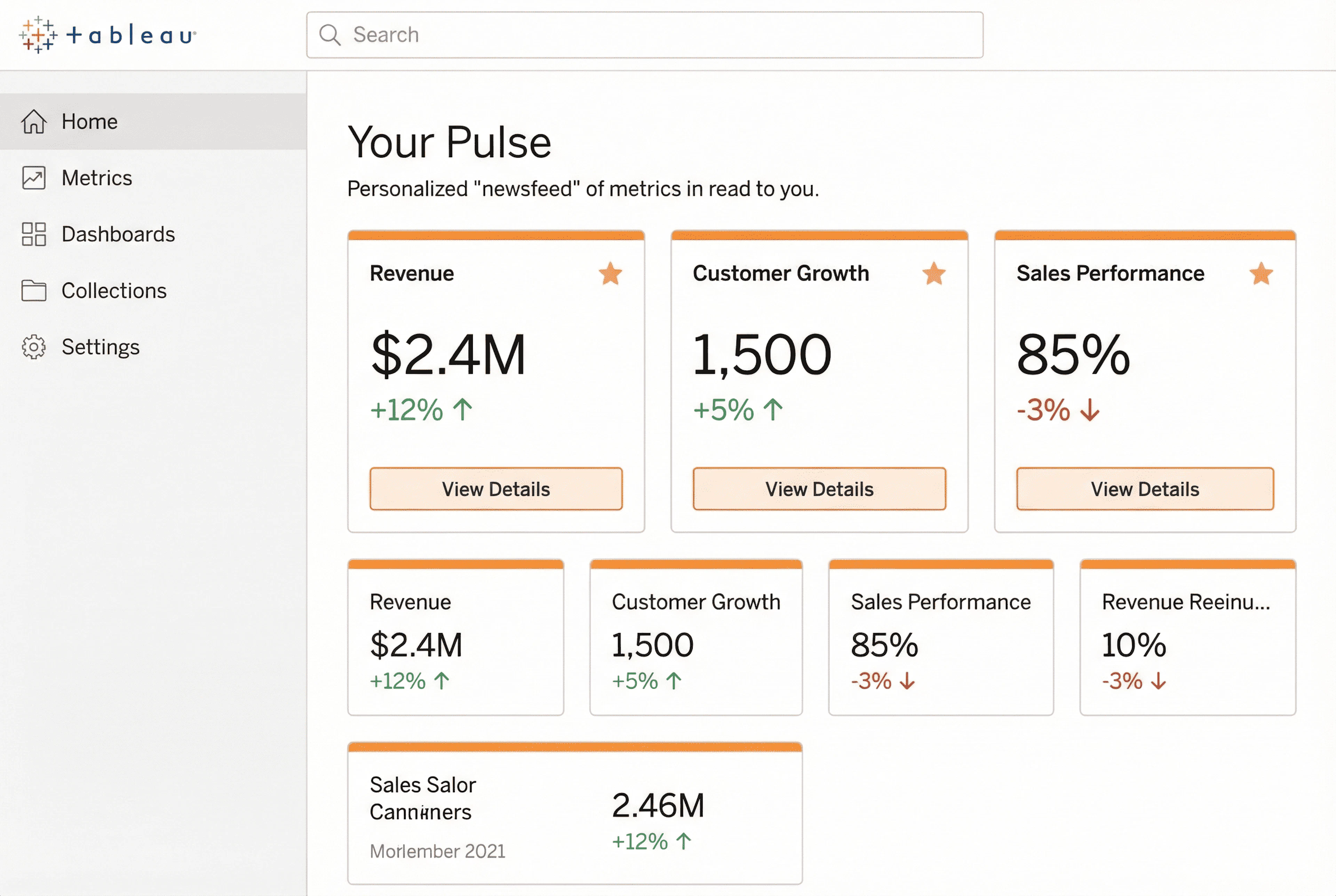Viewport: 1336px width, 896px height.
Task: View Details for Revenue card
Action: 495,489
